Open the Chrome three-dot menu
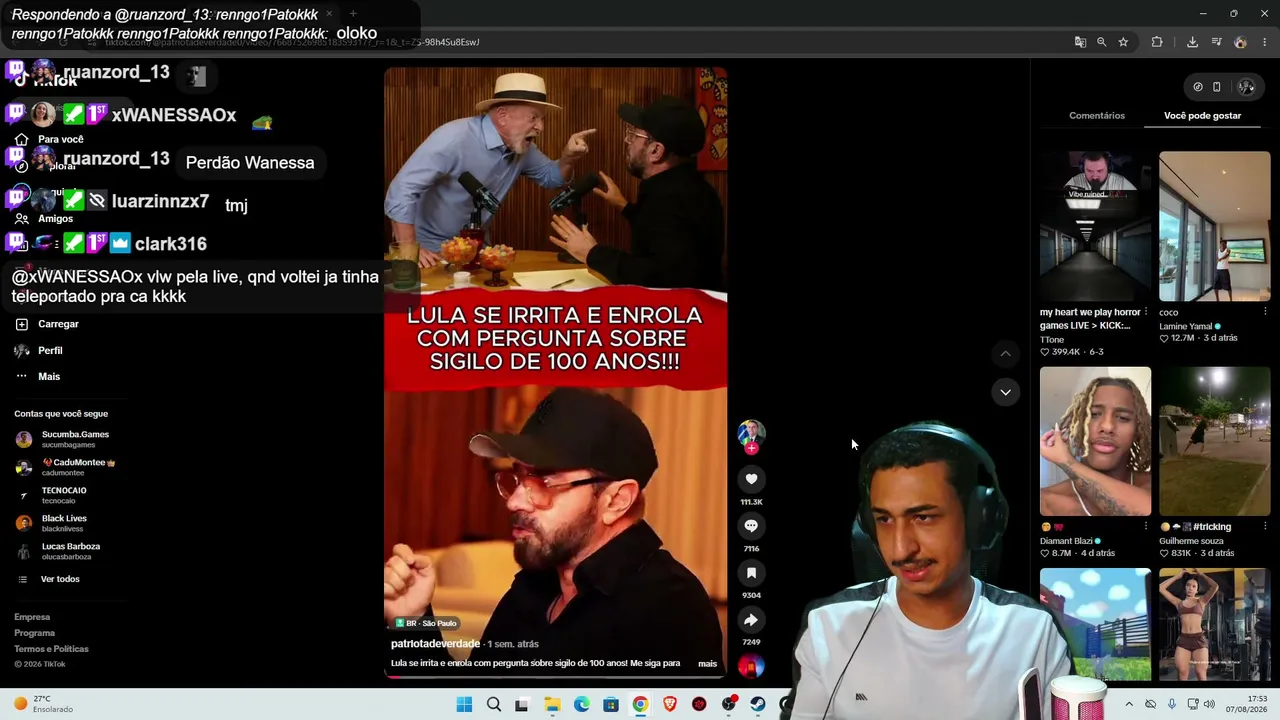 1264,42
